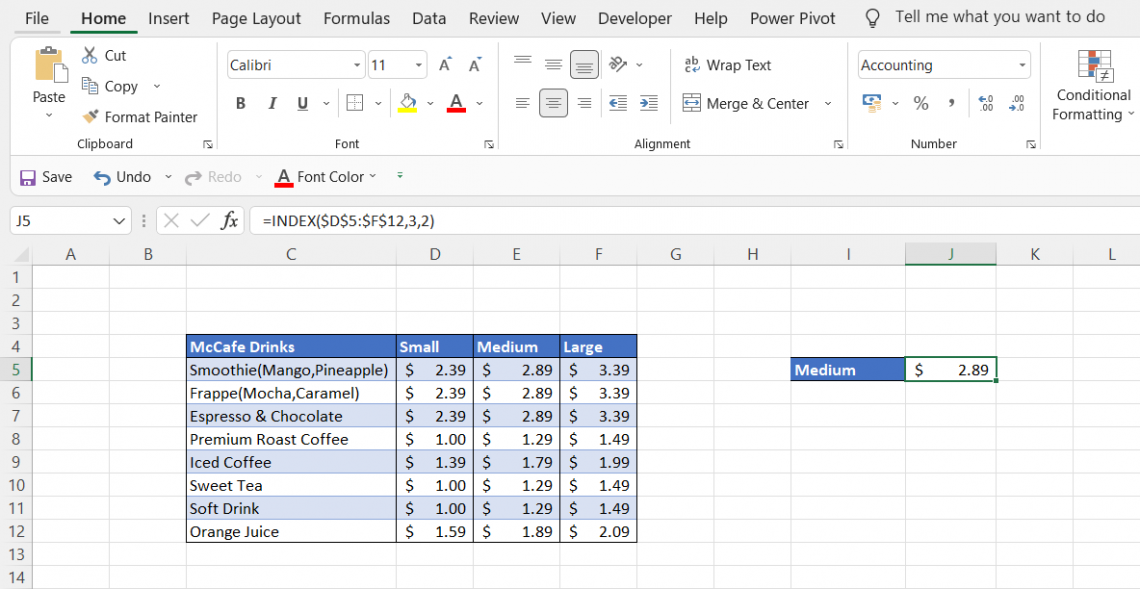Expand the Fill Color dropdown arrow

[430, 103]
